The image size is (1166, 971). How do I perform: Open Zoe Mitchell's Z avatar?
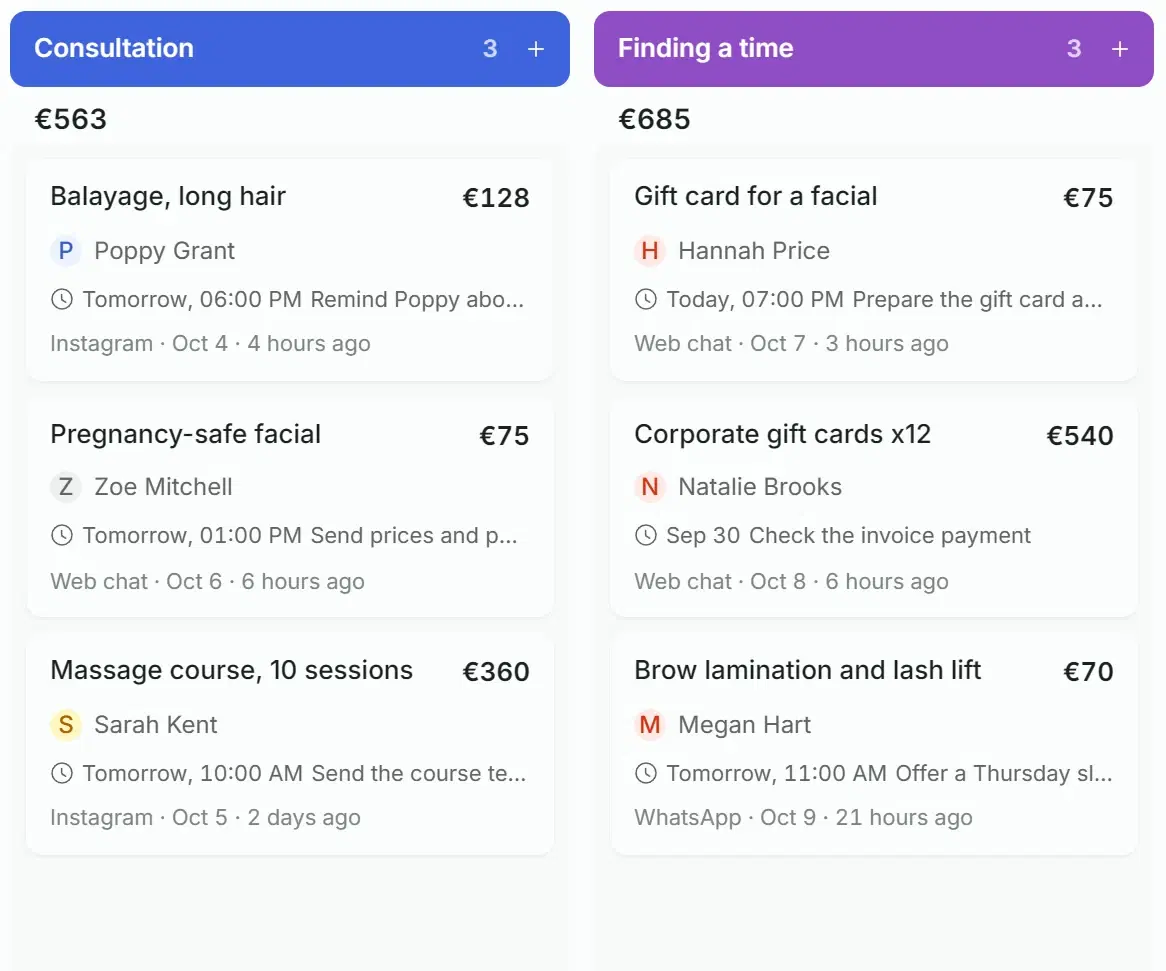click(x=65, y=487)
